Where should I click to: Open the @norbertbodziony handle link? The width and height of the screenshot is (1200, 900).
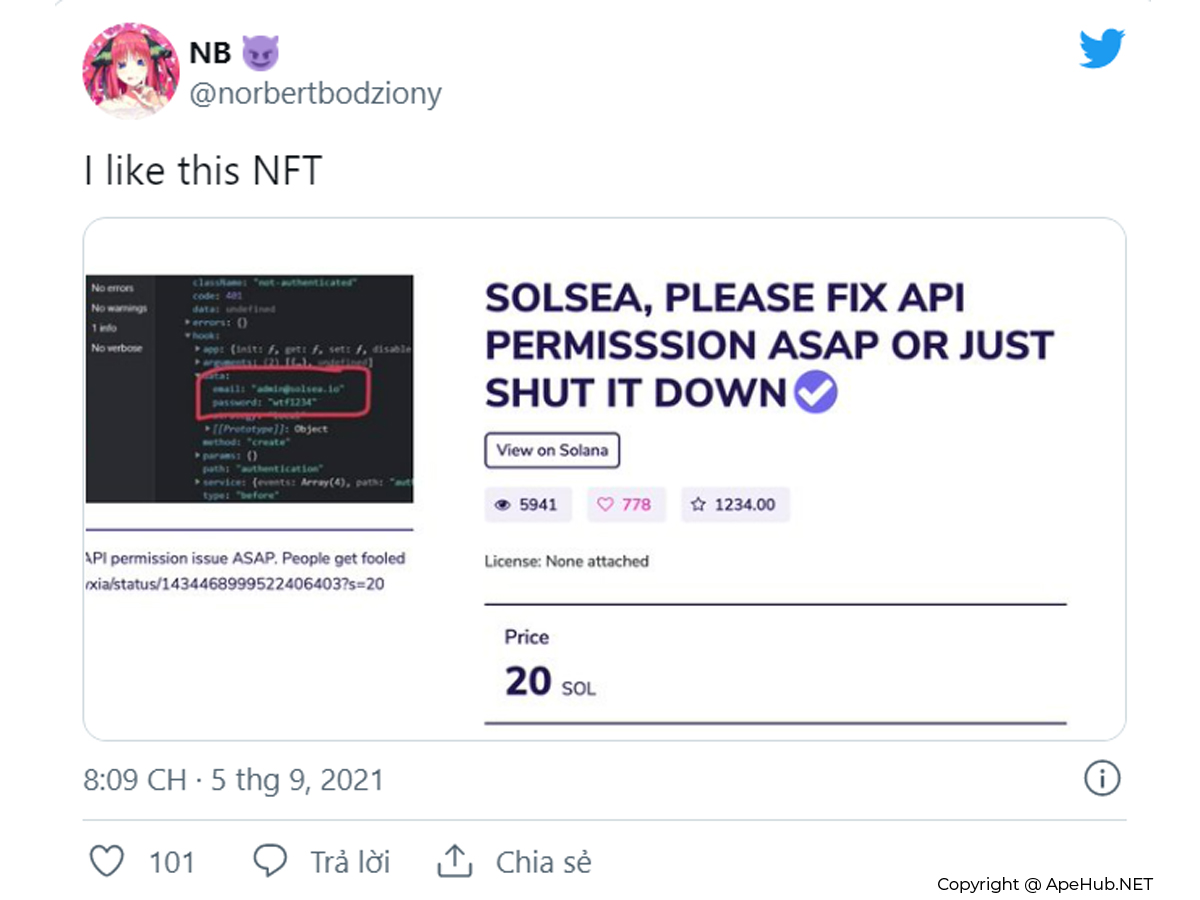click(315, 94)
